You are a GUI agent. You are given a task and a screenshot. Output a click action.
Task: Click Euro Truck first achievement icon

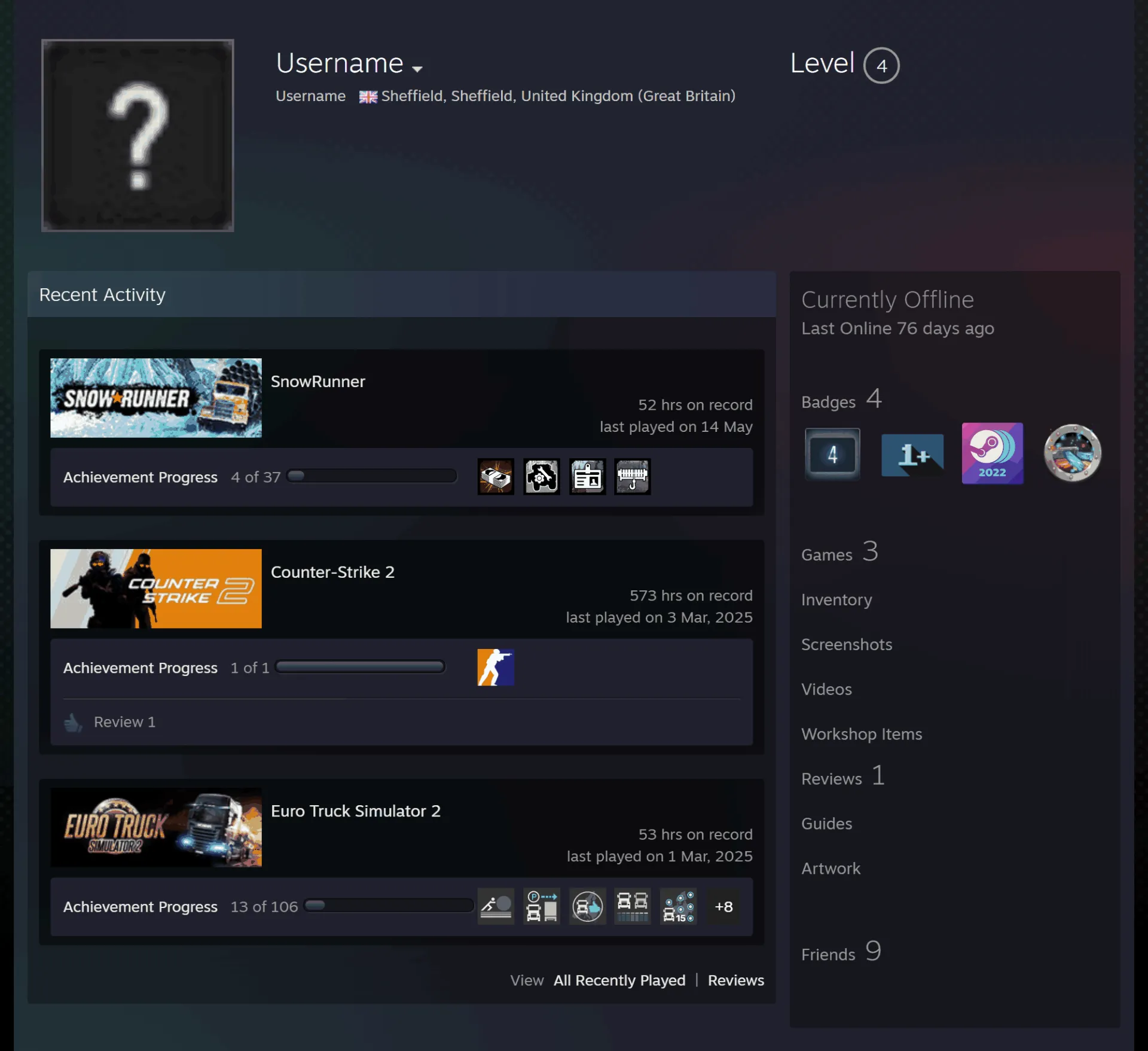[x=496, y=906]
